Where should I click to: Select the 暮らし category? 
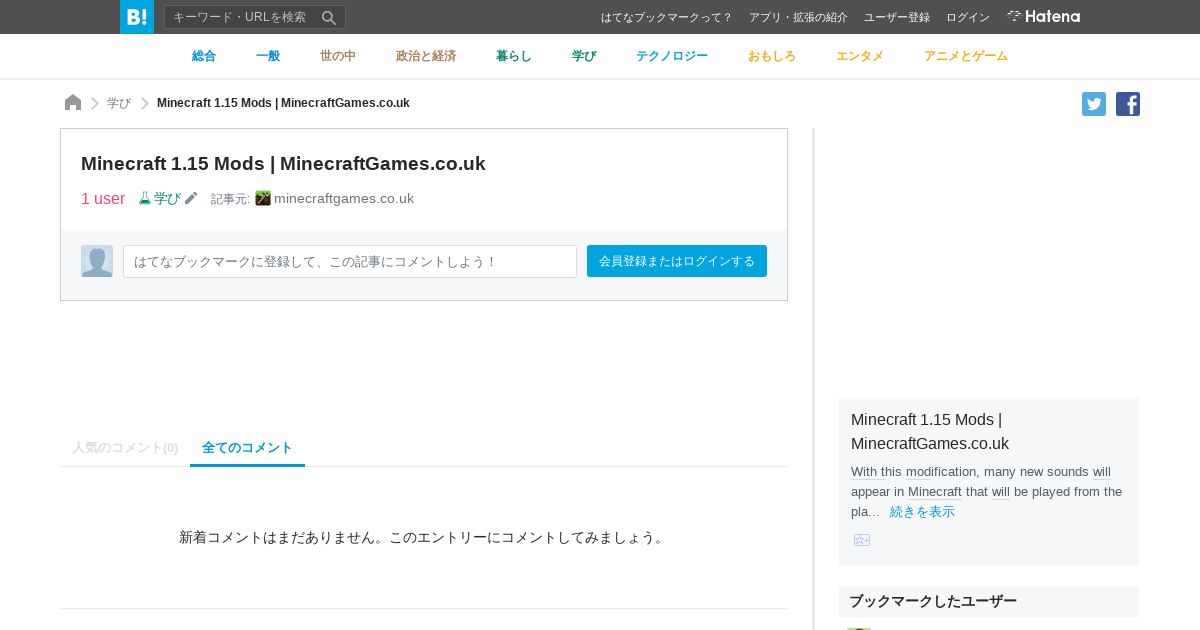point(514,56)
